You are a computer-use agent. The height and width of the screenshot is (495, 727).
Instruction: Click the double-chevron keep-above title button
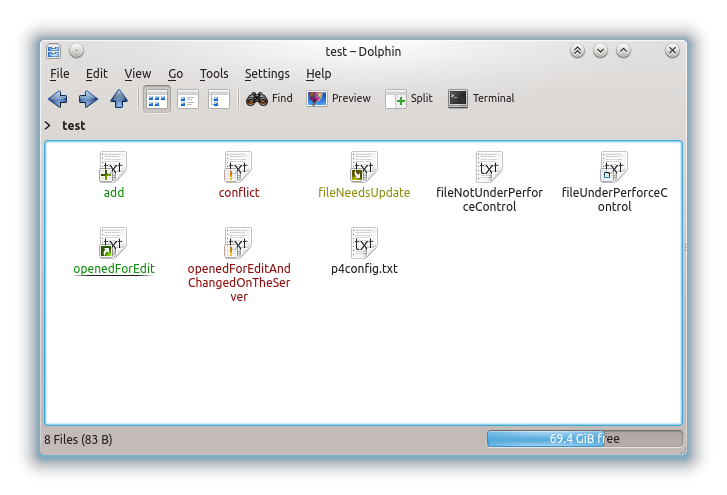pyautogui.click(x=577, y=51)
